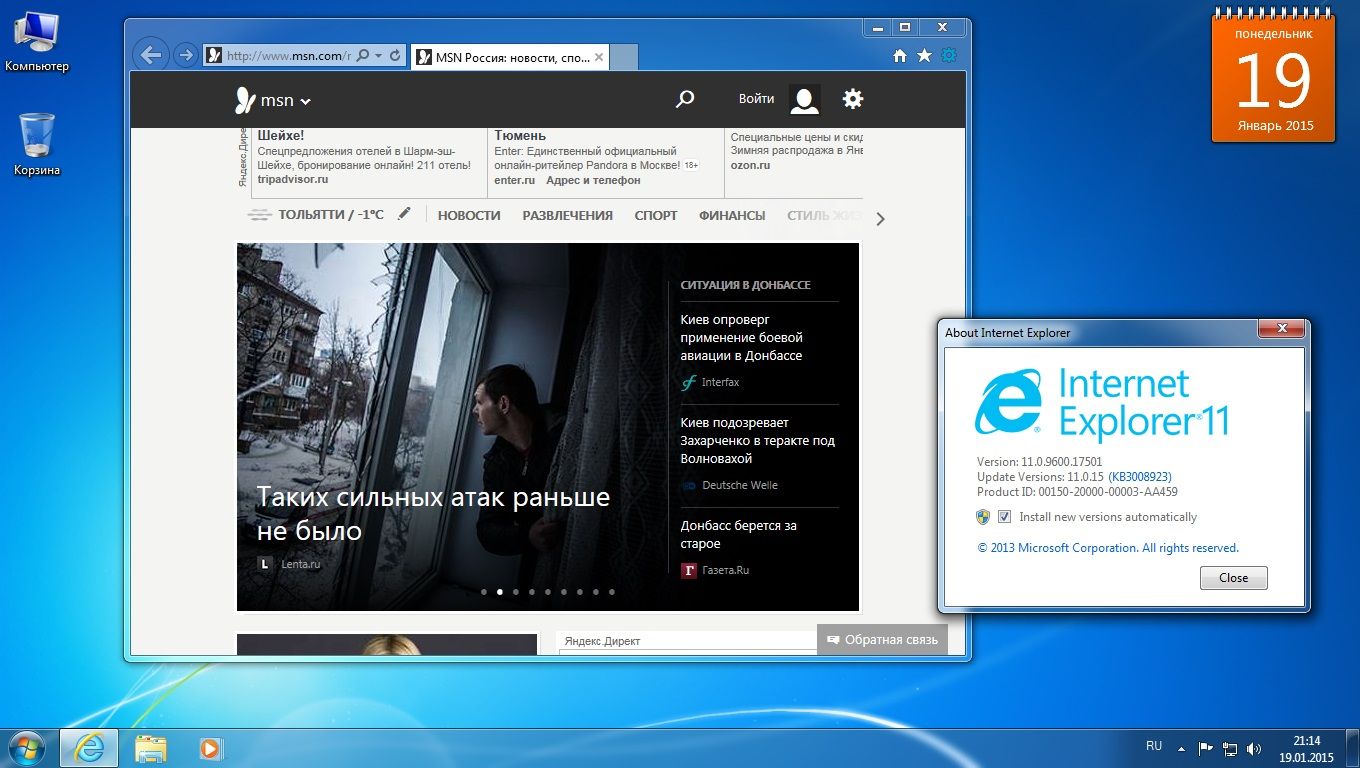This screenshot has height=768, width=1360.
Task: Expand the msn dropdown chevron
Action: [x=306, y=101]
